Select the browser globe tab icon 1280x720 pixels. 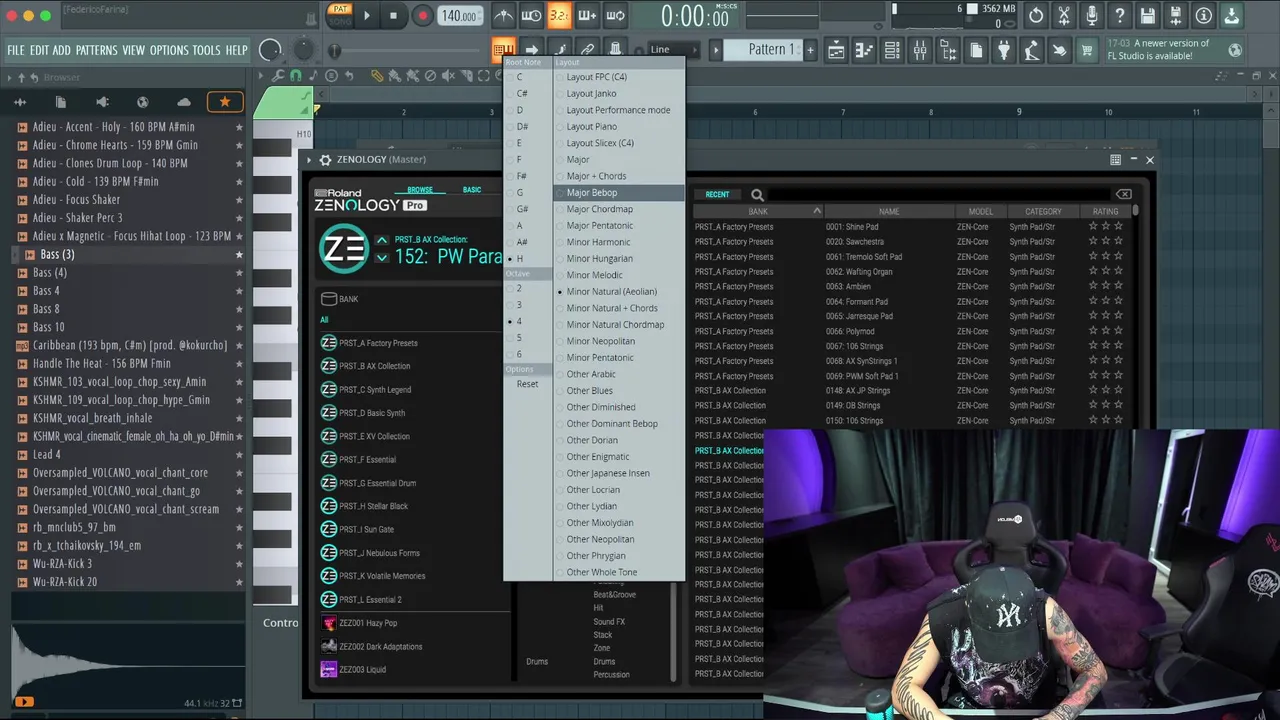142,102
